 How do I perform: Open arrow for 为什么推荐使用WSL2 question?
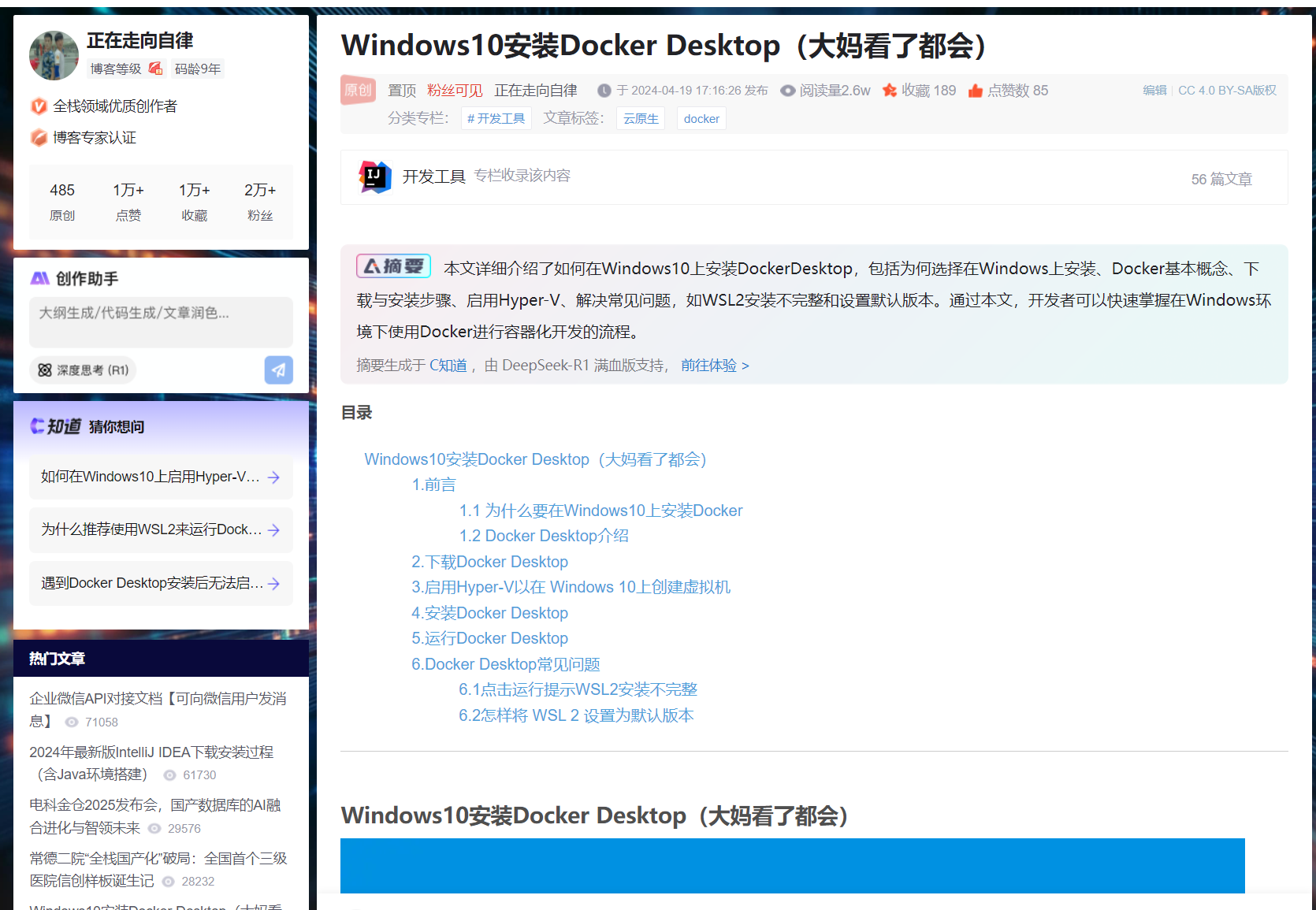273,530
